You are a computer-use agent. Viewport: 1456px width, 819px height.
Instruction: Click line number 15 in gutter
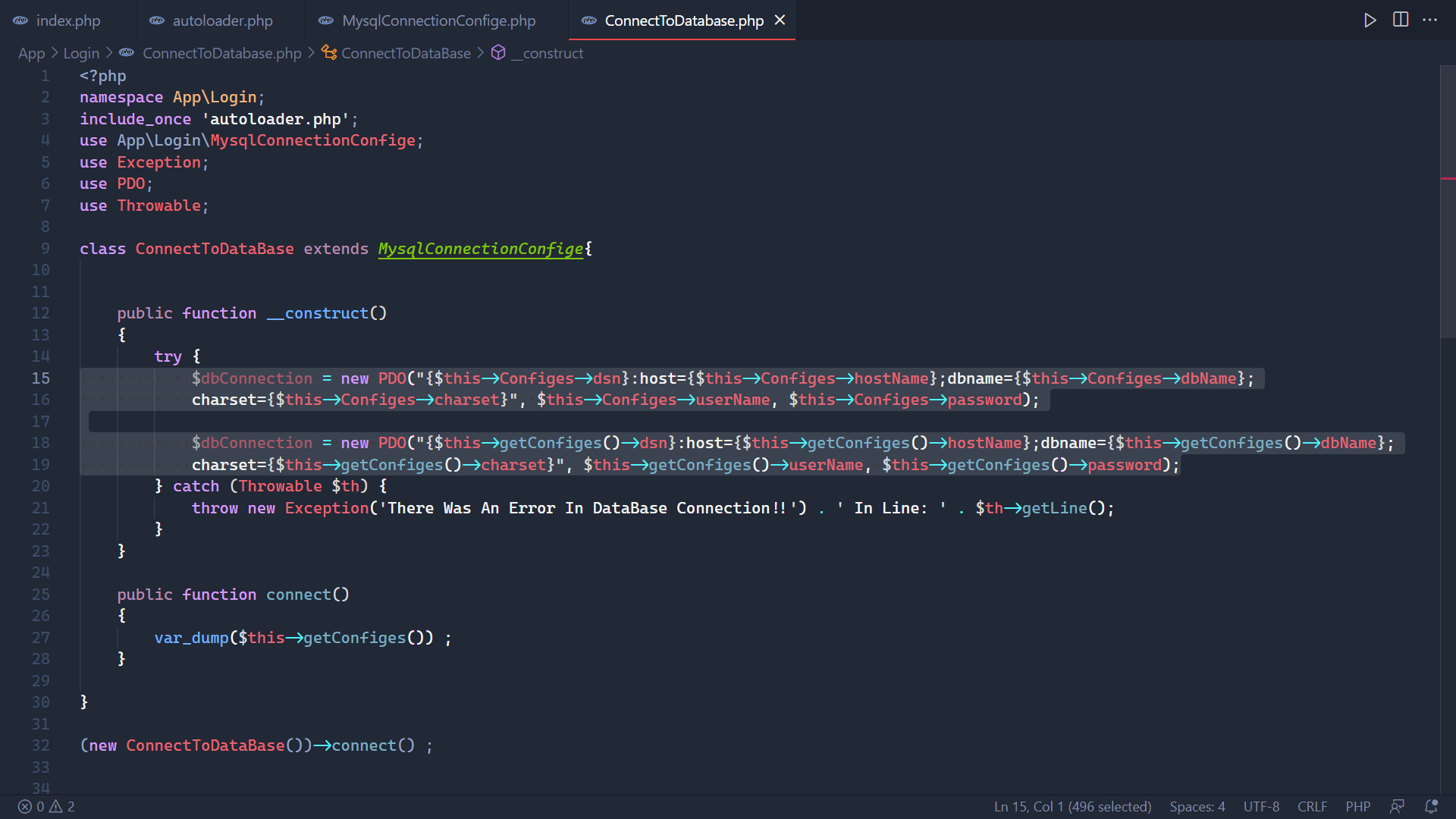pos(40,378)
